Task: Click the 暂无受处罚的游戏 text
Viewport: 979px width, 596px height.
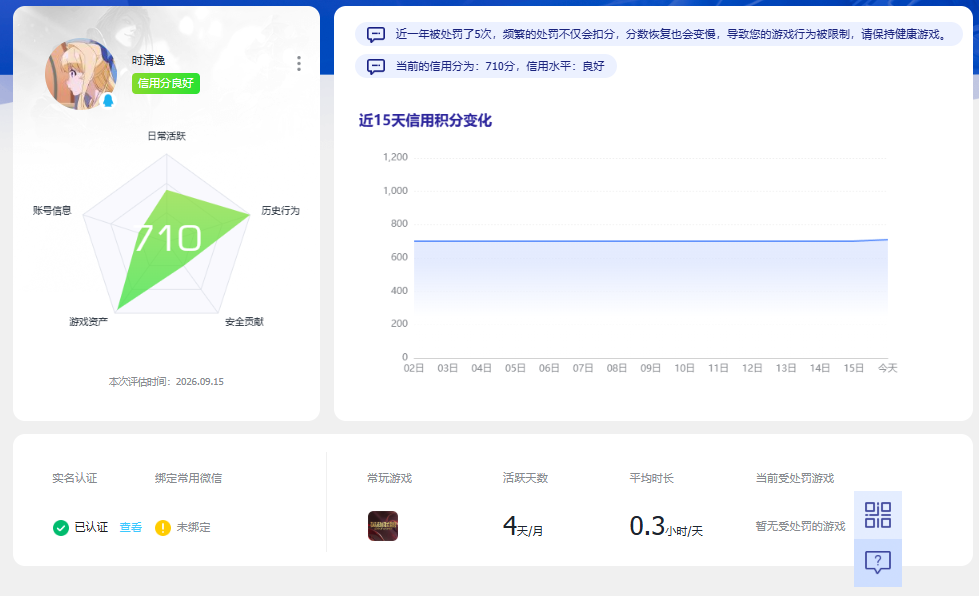Action: click(x=800, y=526)
